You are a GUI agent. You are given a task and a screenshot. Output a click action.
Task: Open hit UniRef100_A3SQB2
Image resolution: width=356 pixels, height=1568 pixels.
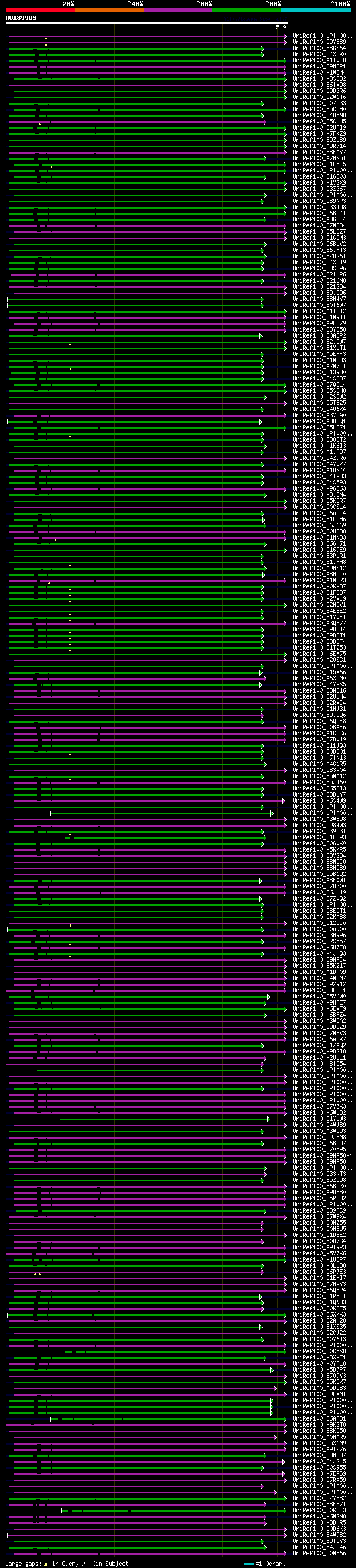[x=319, y=78]
